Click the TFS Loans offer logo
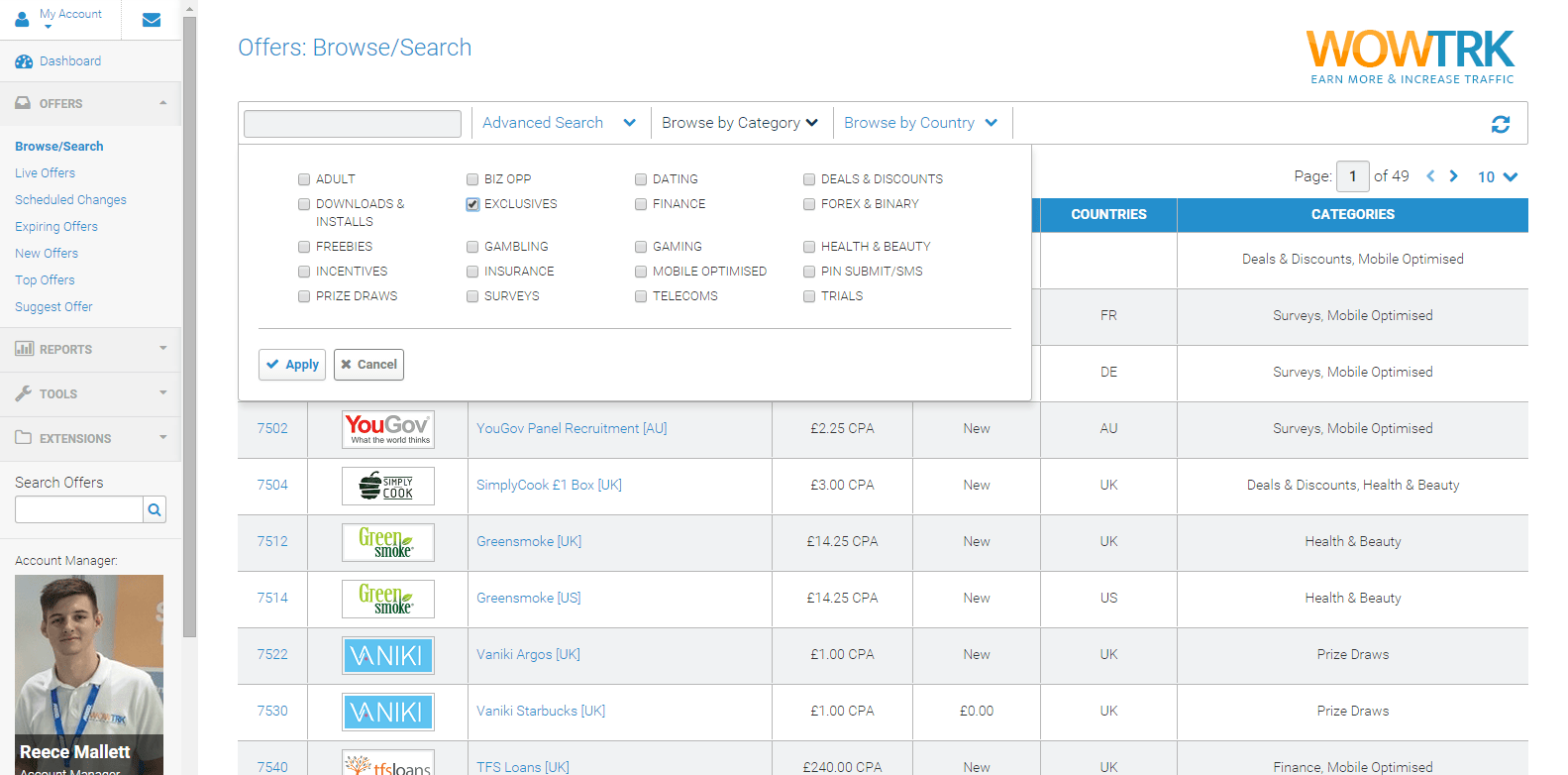 tap(388, 763)
